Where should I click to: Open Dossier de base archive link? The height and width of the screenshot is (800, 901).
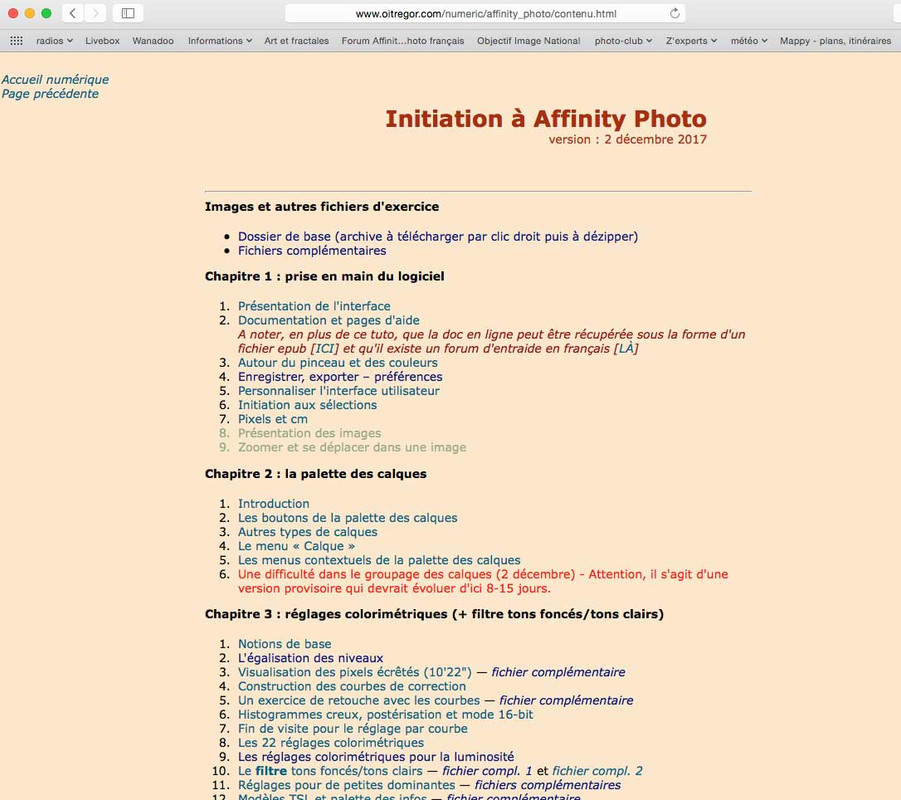(438, 236)
